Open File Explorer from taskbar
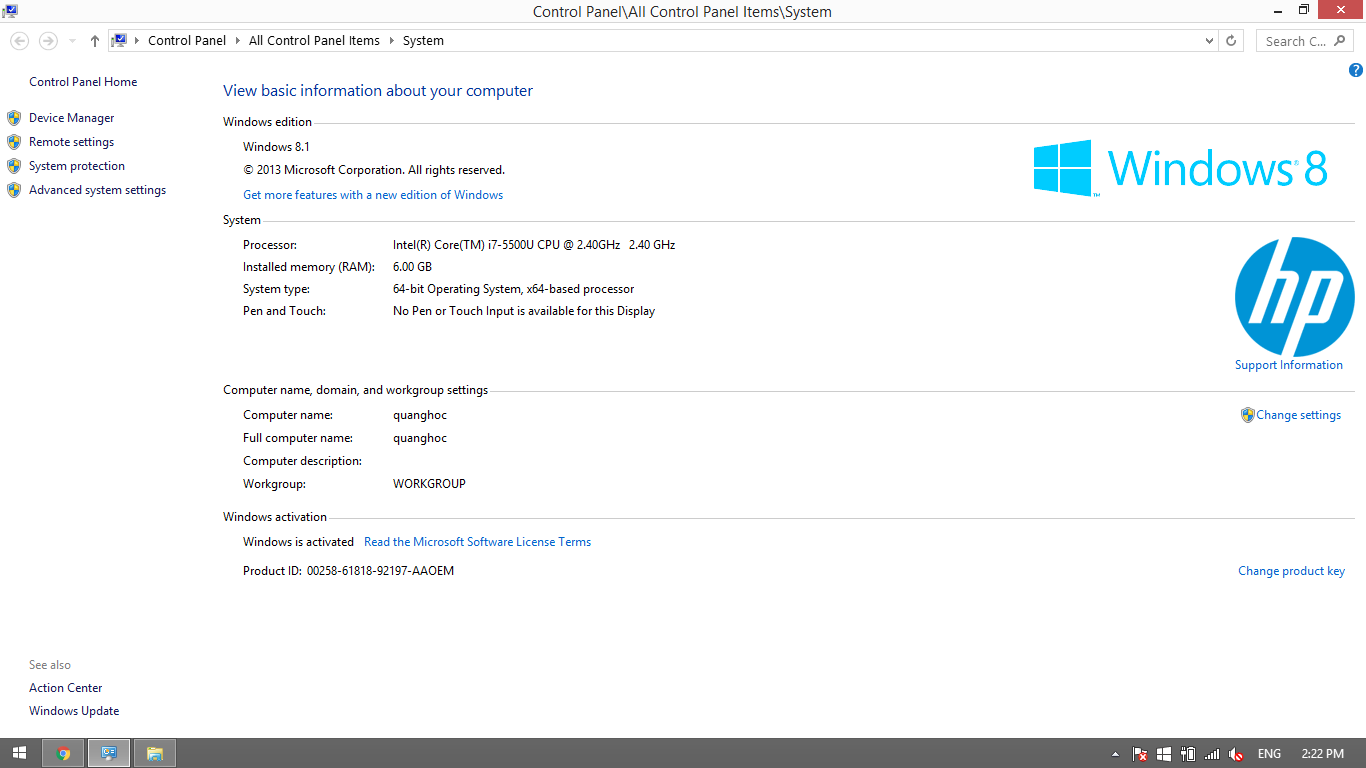This screenshot has width=1366, height=768. tap(154, 753)
